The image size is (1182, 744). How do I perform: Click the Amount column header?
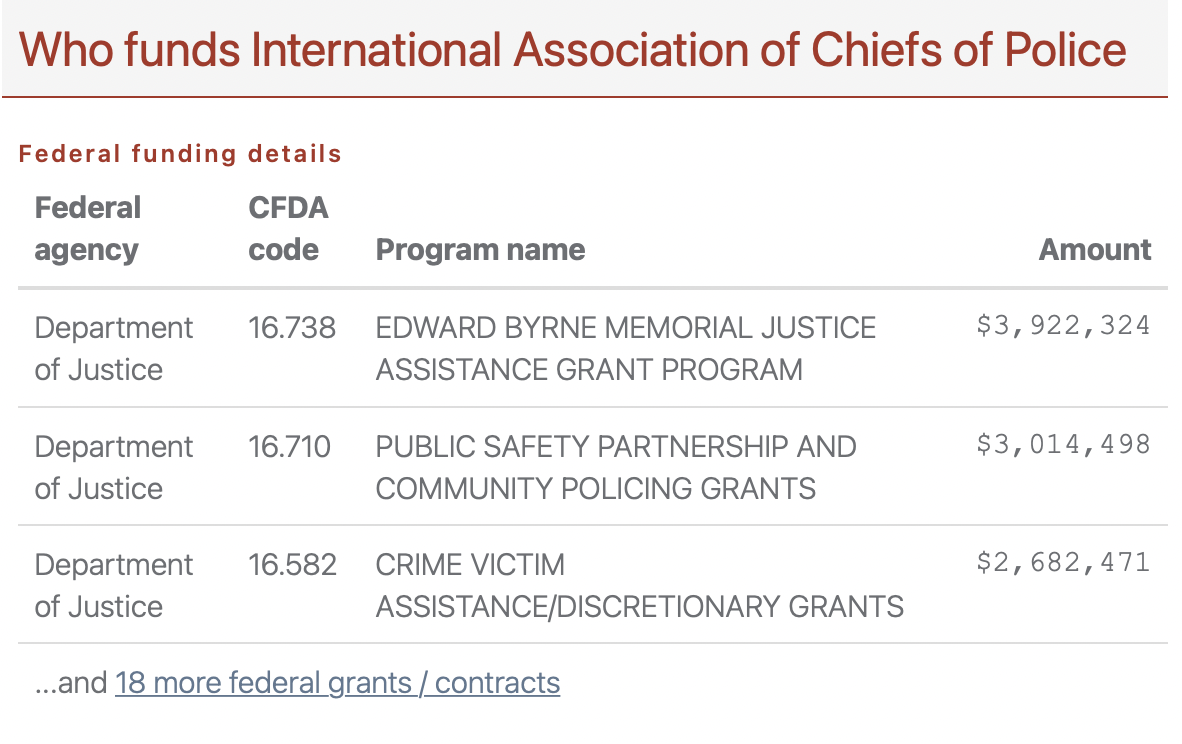pos(1095,250)
